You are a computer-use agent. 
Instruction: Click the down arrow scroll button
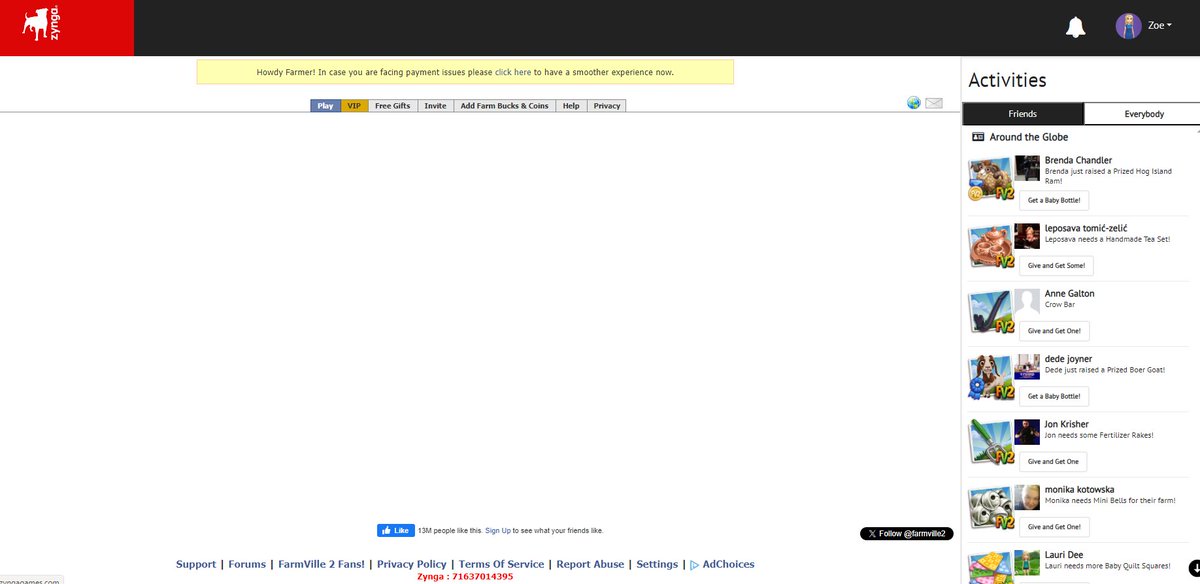point(1194,568)
